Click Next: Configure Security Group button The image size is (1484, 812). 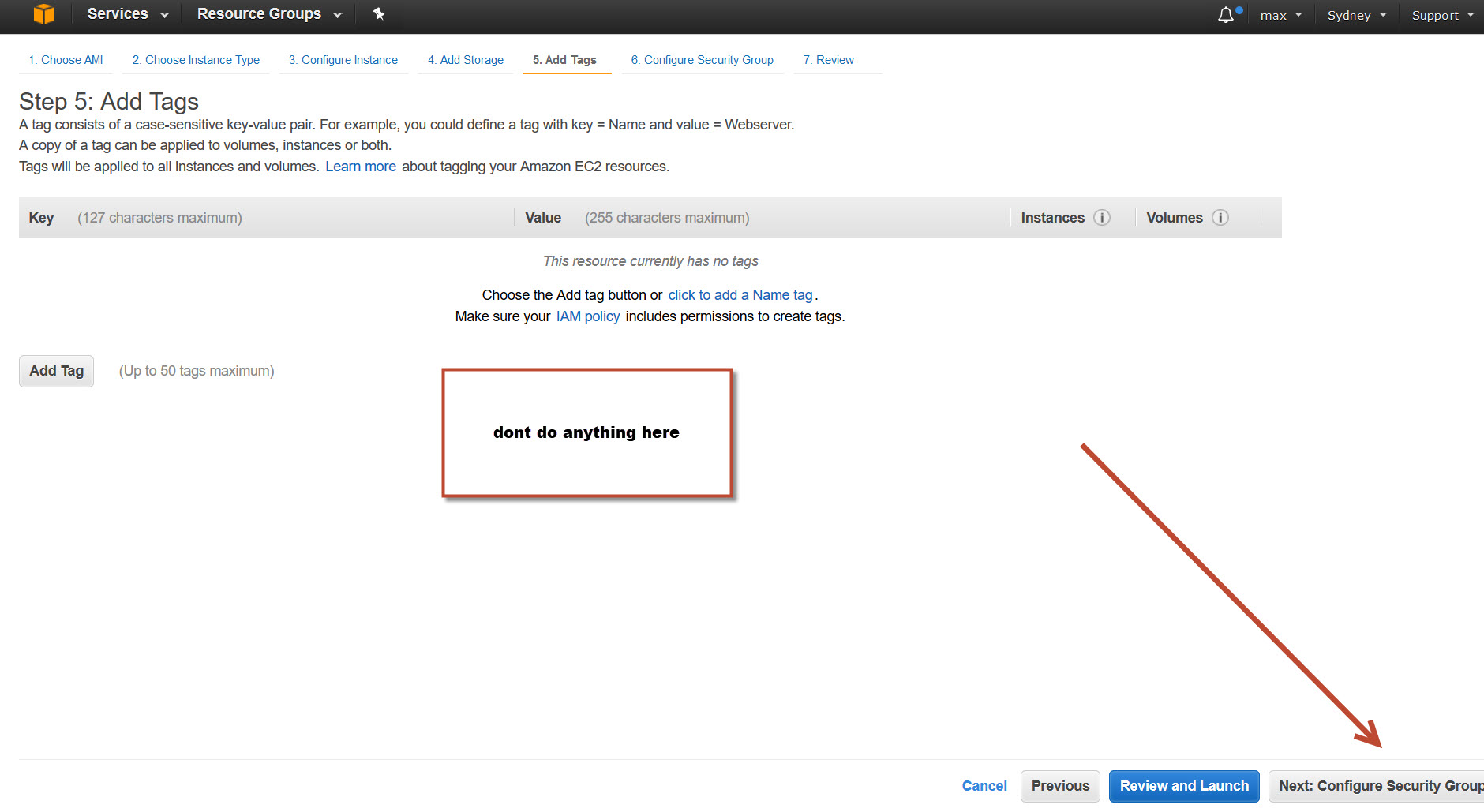tap(1378, 786)
